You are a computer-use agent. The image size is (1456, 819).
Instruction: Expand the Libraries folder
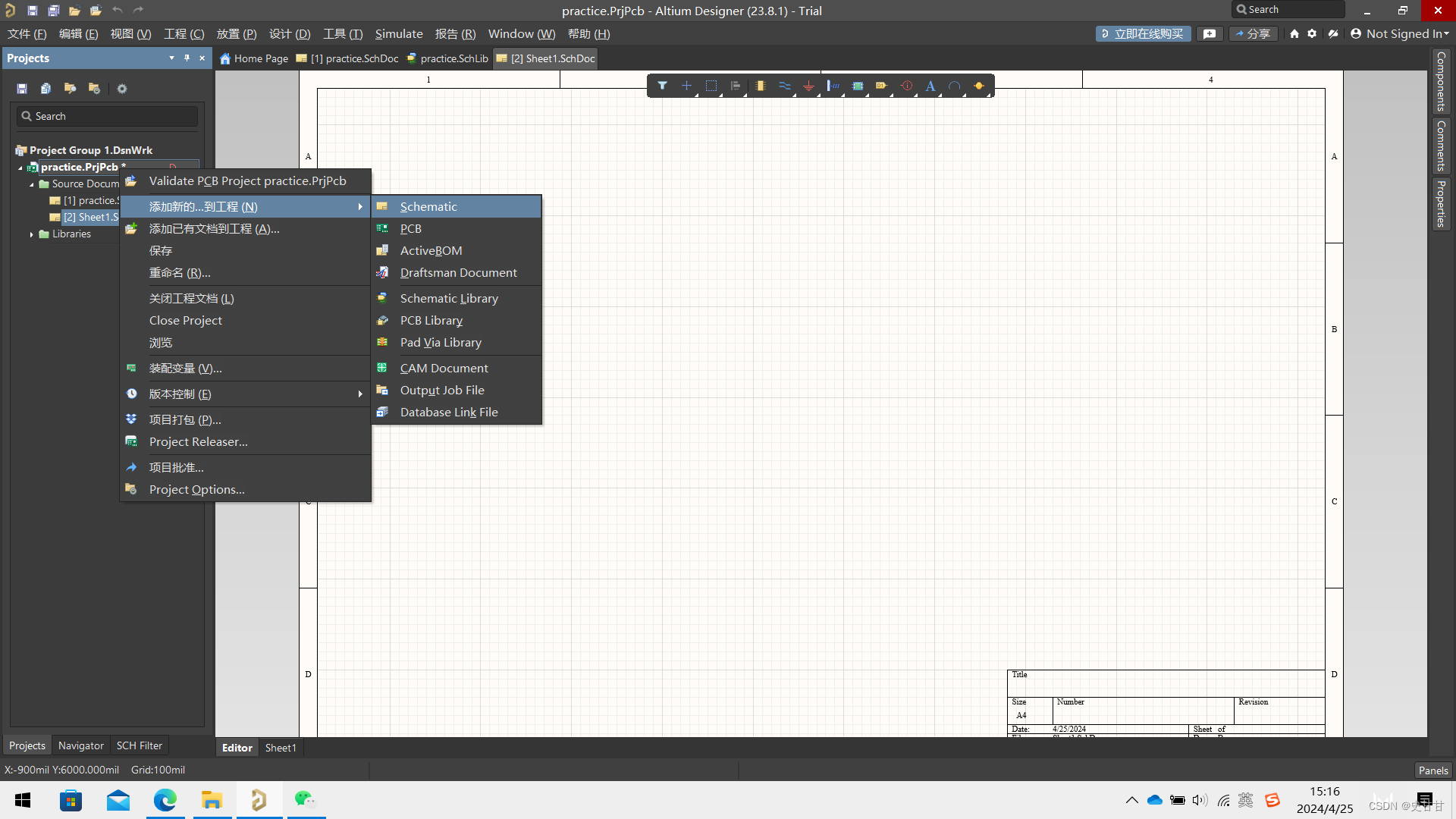click(32, 234)
